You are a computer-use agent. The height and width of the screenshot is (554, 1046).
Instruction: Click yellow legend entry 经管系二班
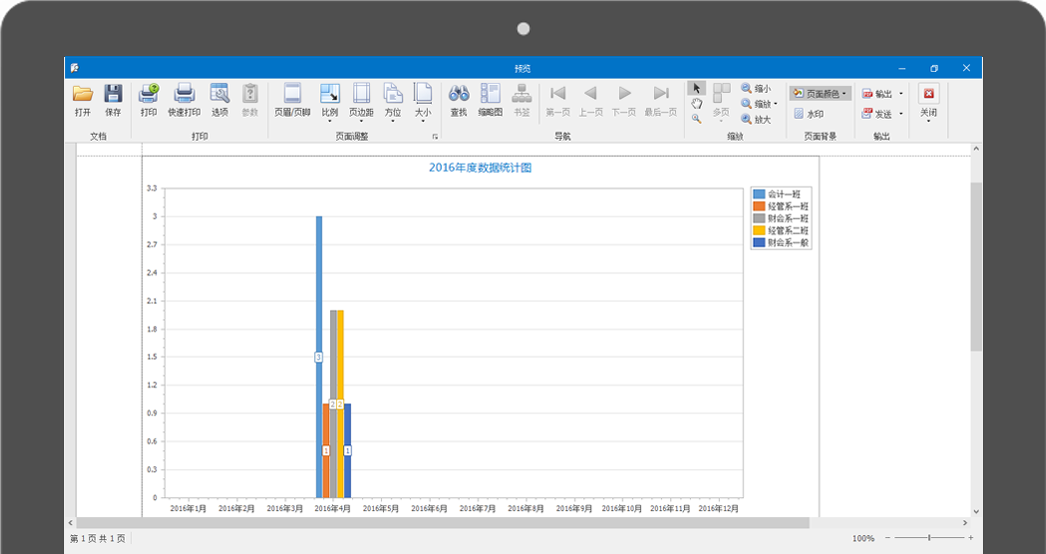click(780, 230)
